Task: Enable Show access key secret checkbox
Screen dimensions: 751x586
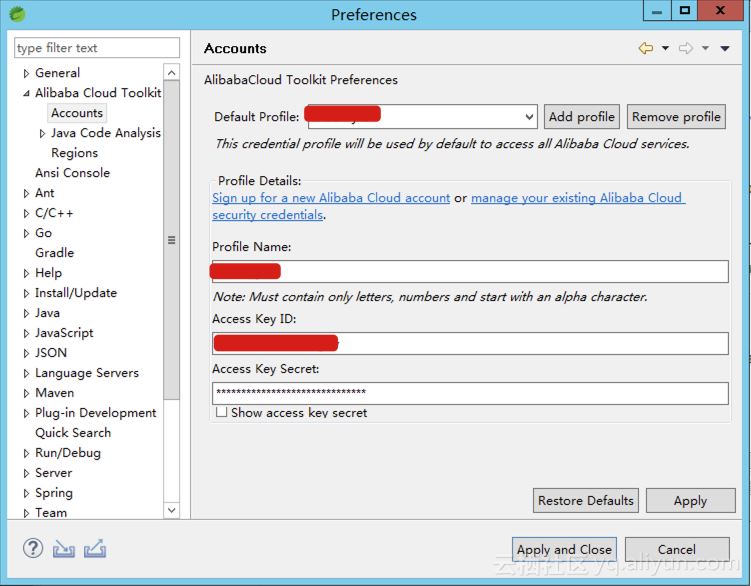Action: [222, 412]
